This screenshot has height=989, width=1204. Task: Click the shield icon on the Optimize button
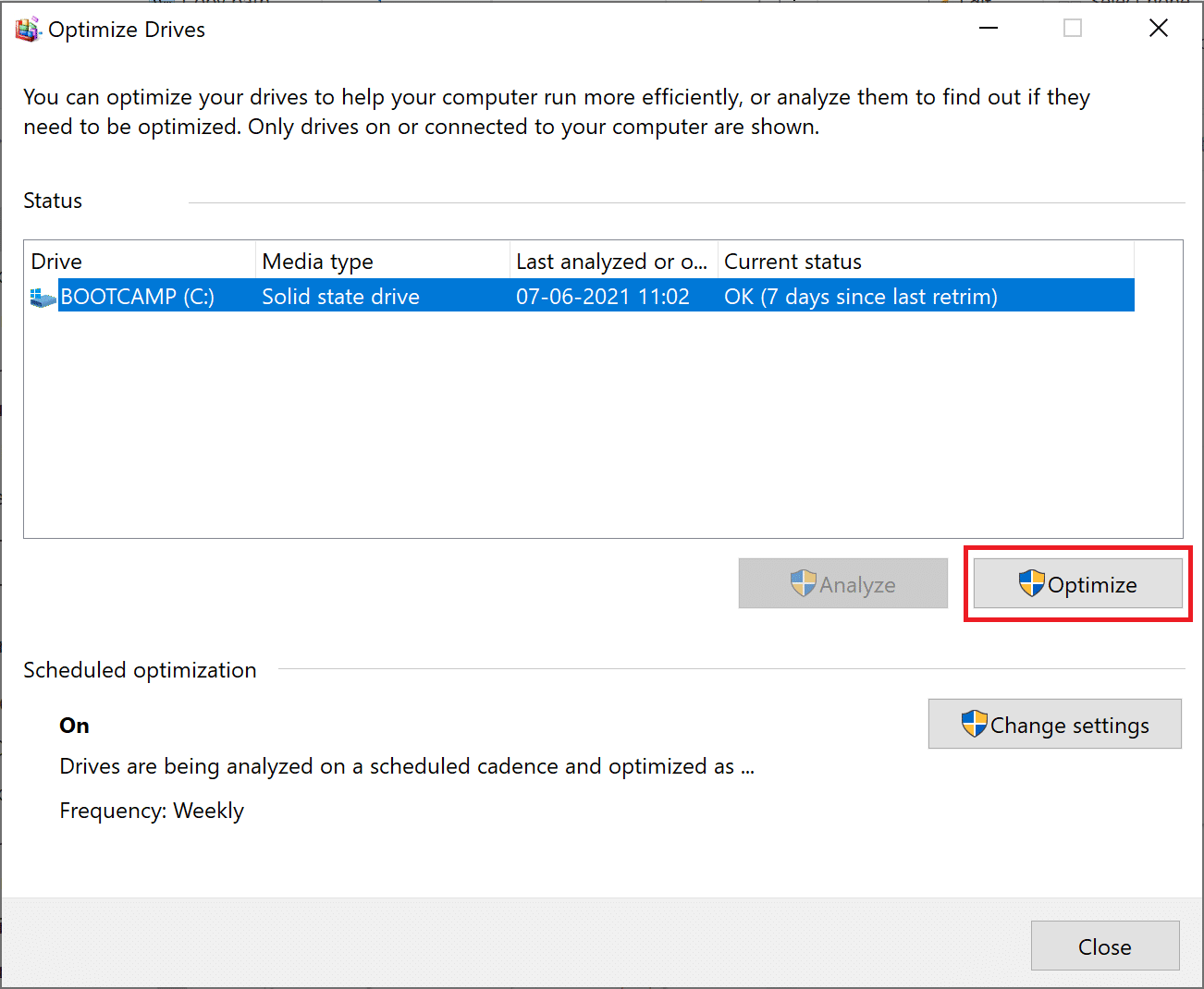click(1032, 583)
